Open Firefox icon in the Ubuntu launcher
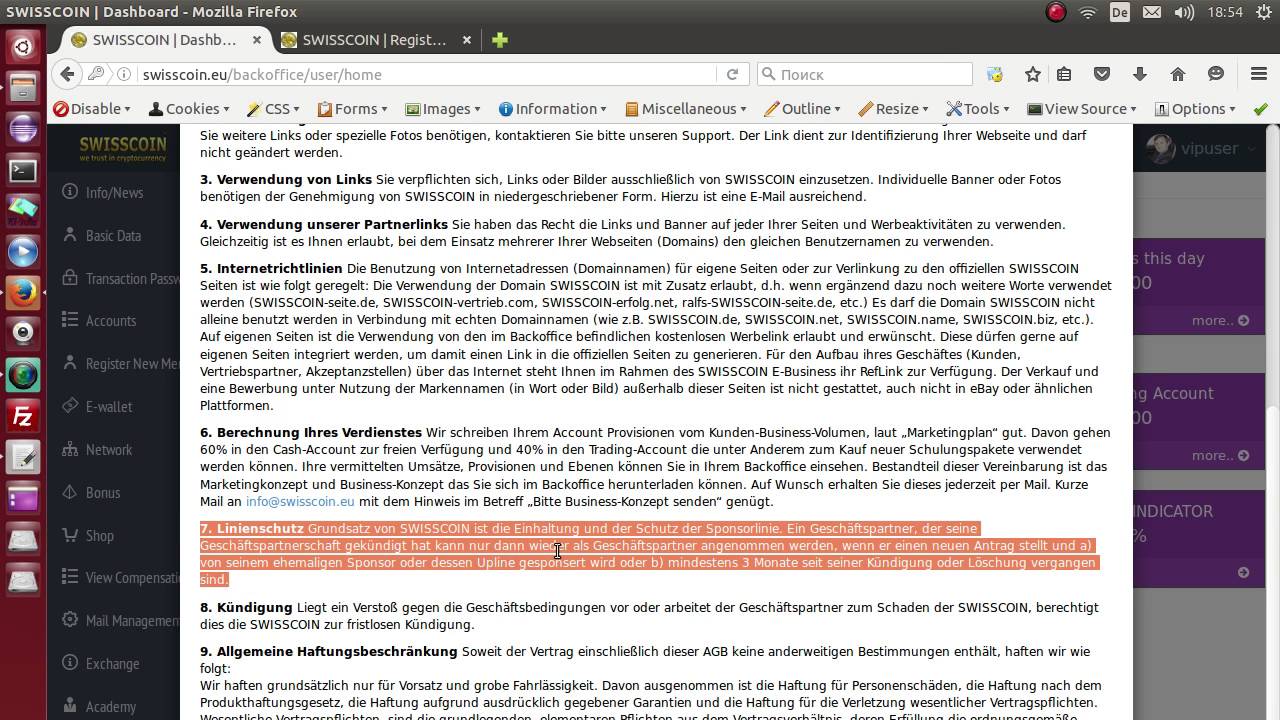 point(23,292)
